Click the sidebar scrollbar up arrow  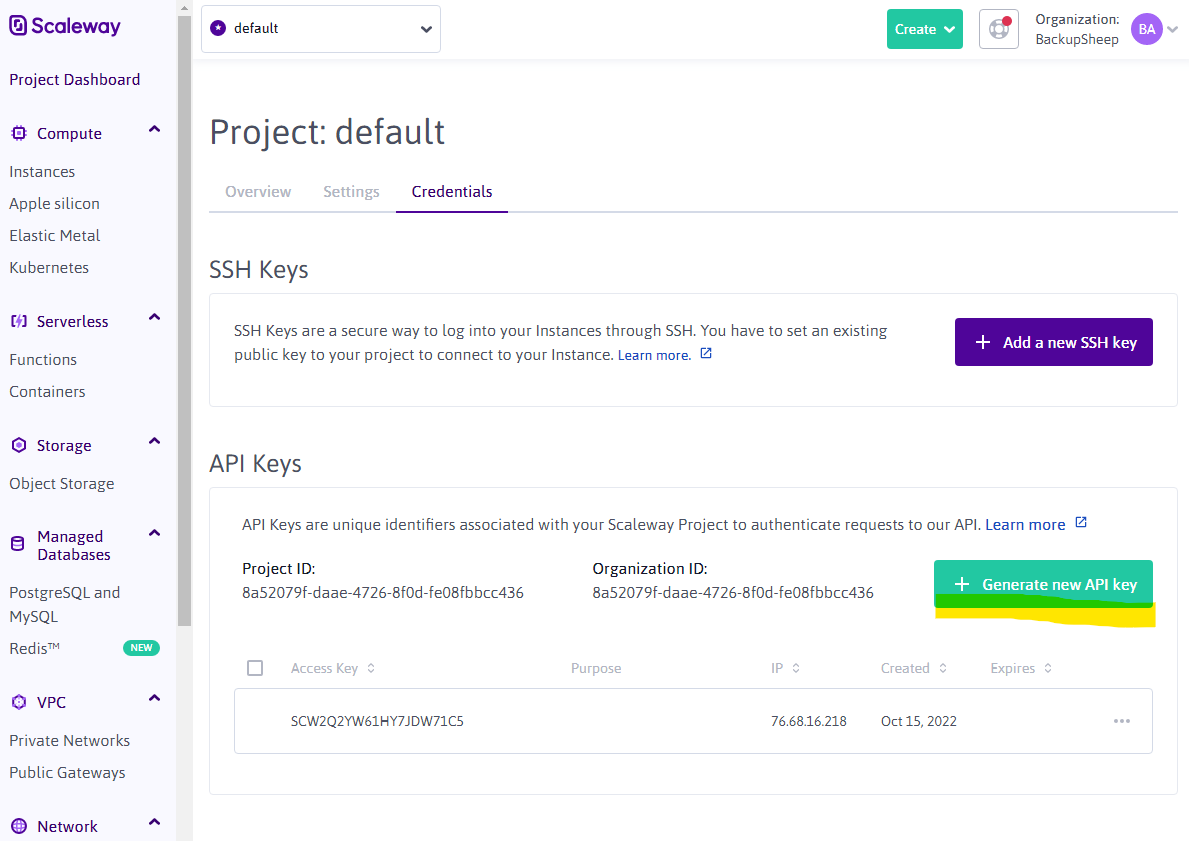tap(184, 8)
